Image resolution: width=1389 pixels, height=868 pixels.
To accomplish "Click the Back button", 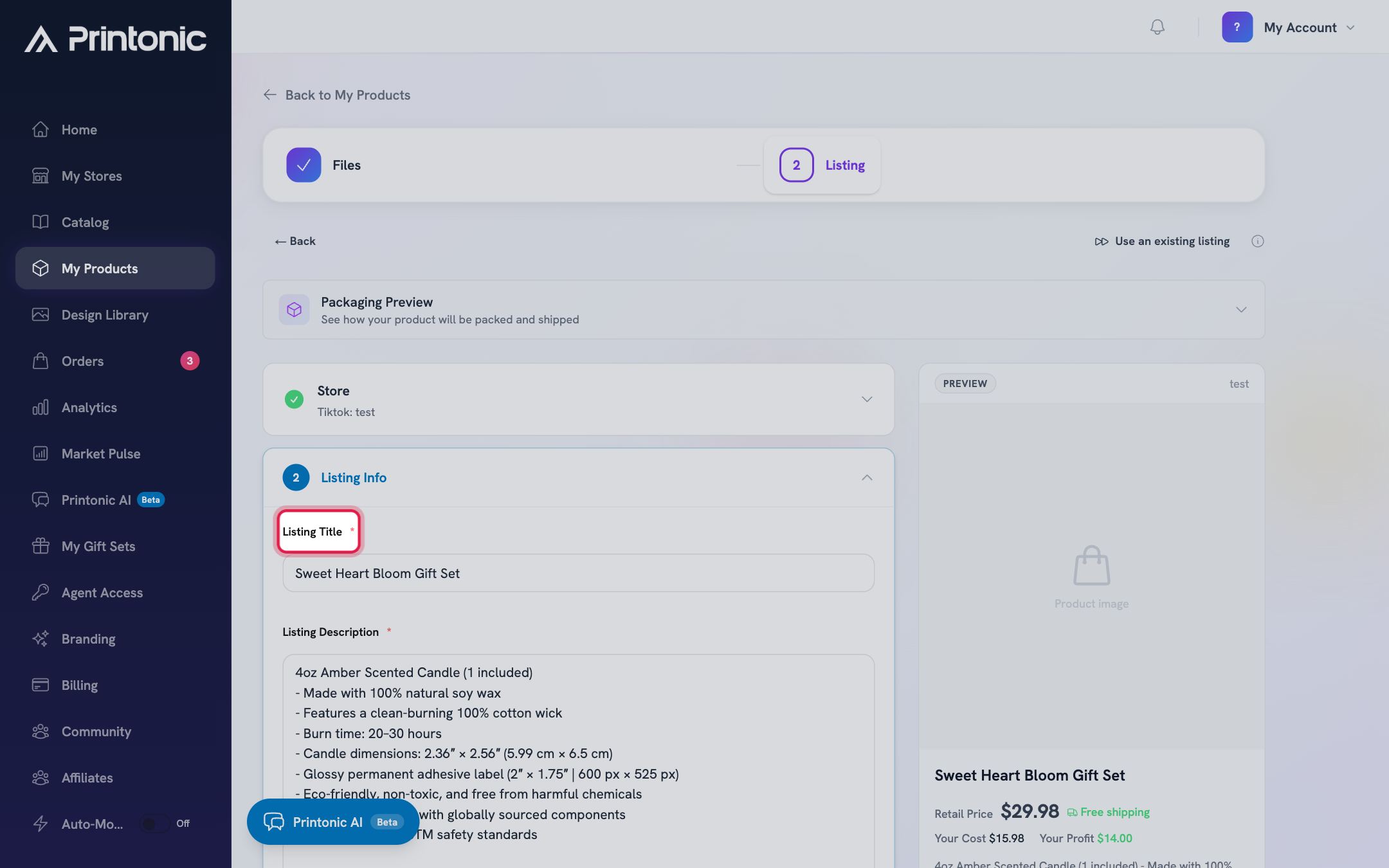I will [x=295, y=241].
